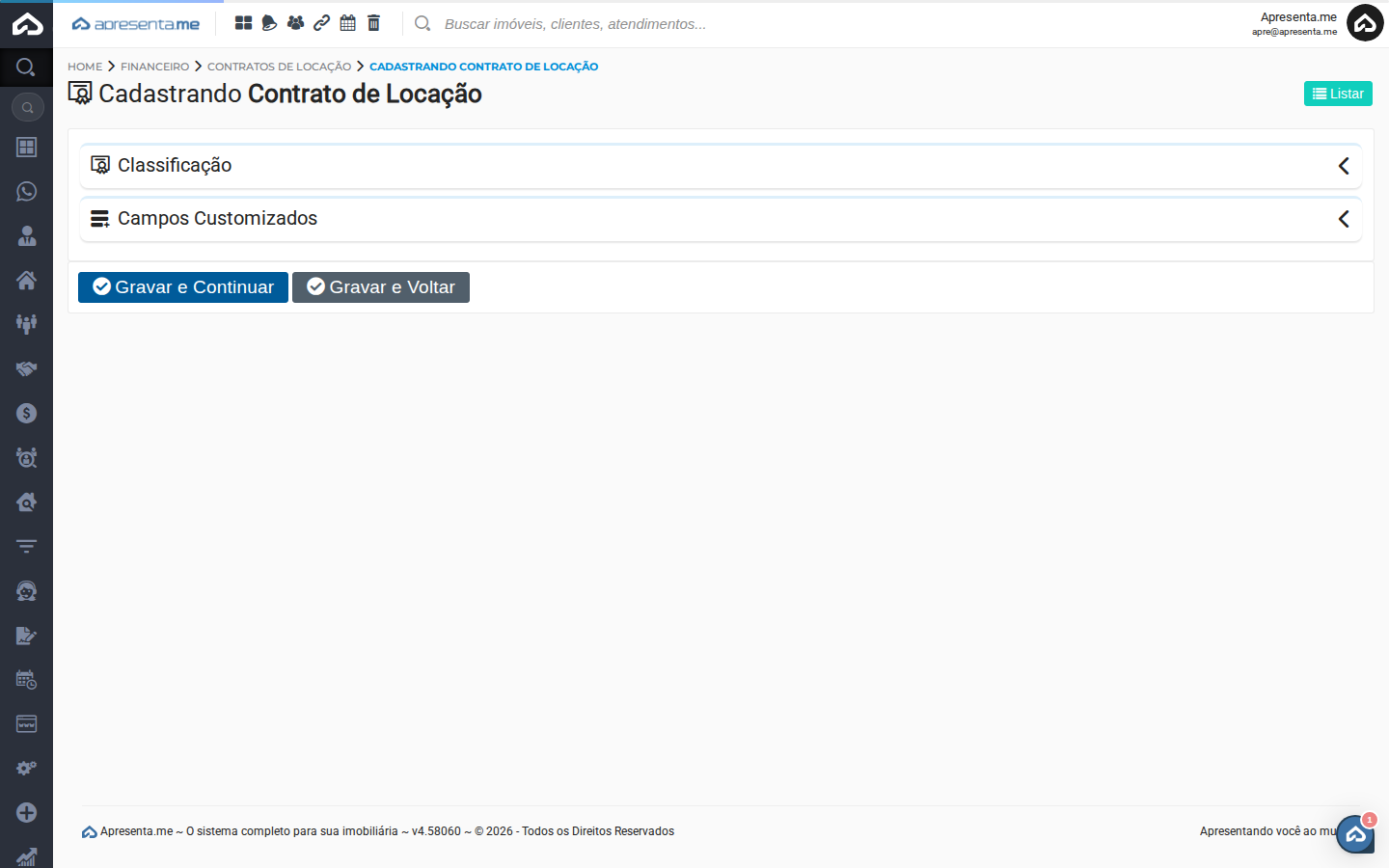Click the house icon in sidebar
The width and height of the screenshot is (1389, 868).
tap(26, 281)
